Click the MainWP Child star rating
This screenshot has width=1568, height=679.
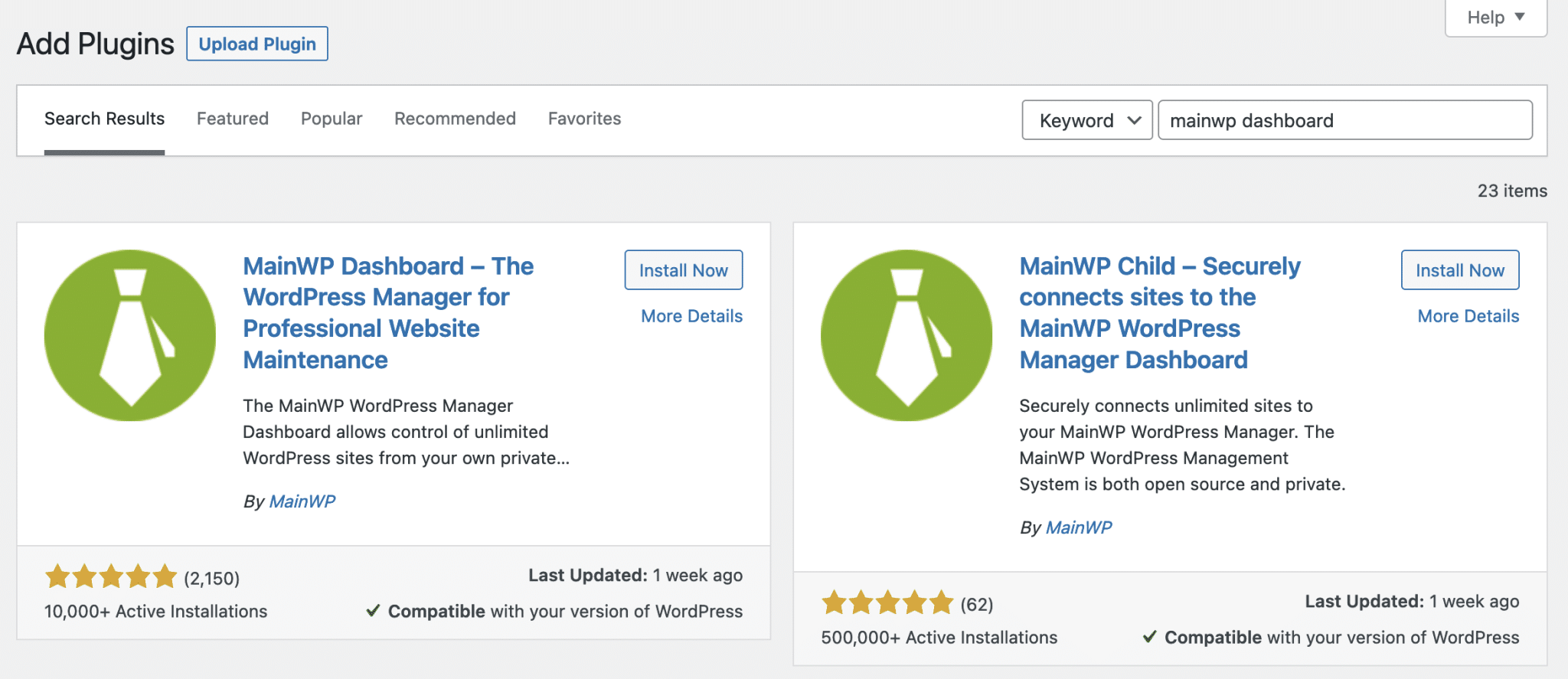coord(887,602)
